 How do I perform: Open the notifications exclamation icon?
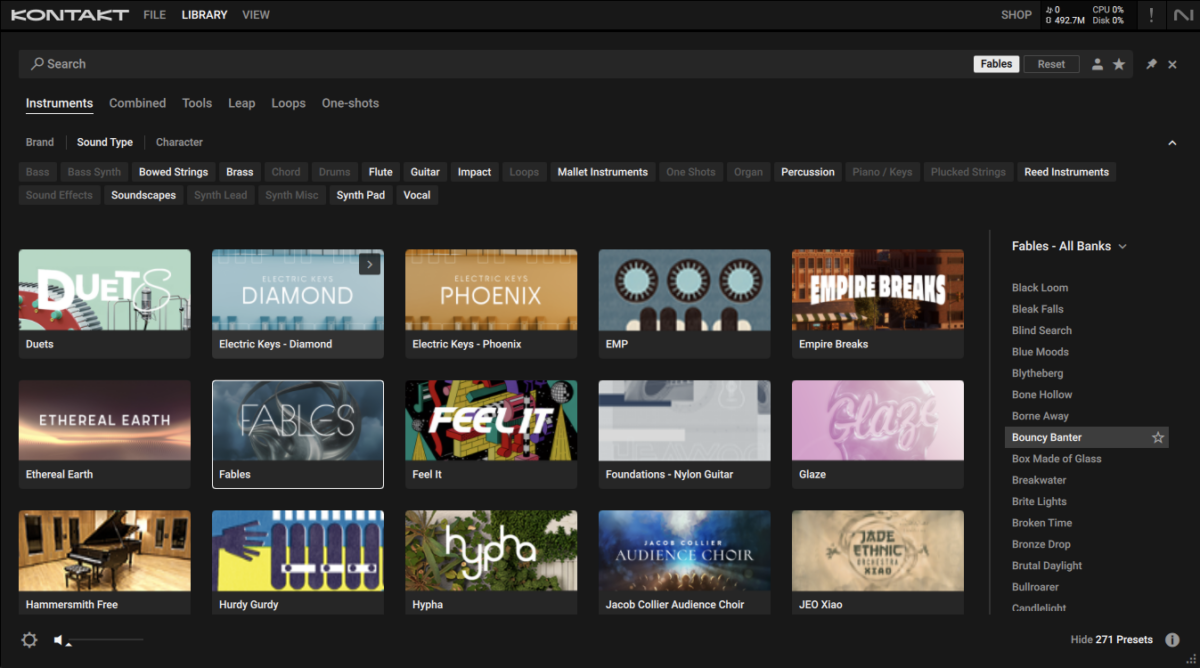pos(1151,15)
